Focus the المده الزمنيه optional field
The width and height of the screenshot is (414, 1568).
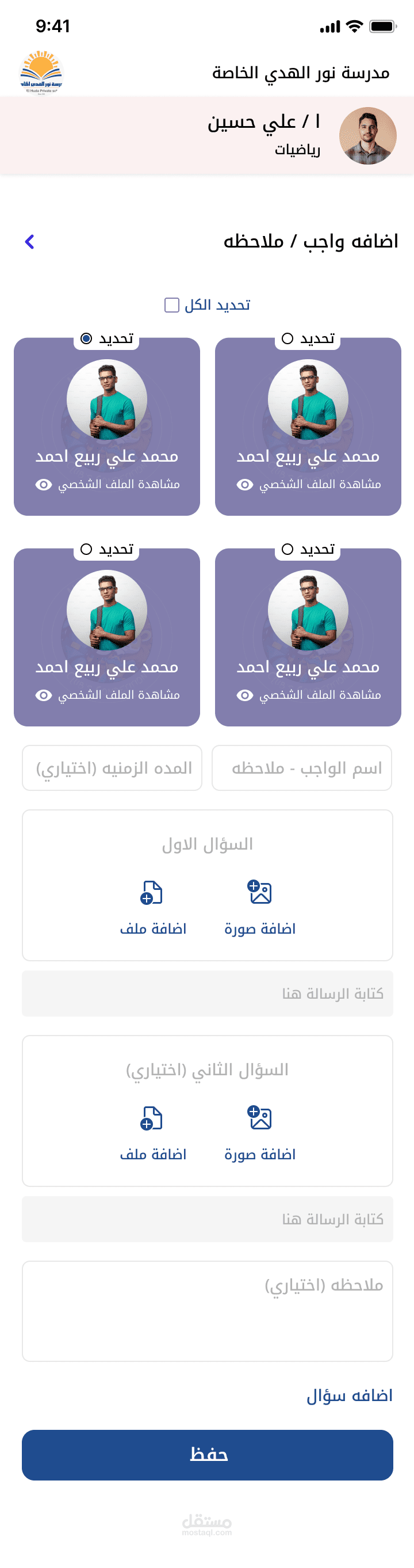click(112, 767)
